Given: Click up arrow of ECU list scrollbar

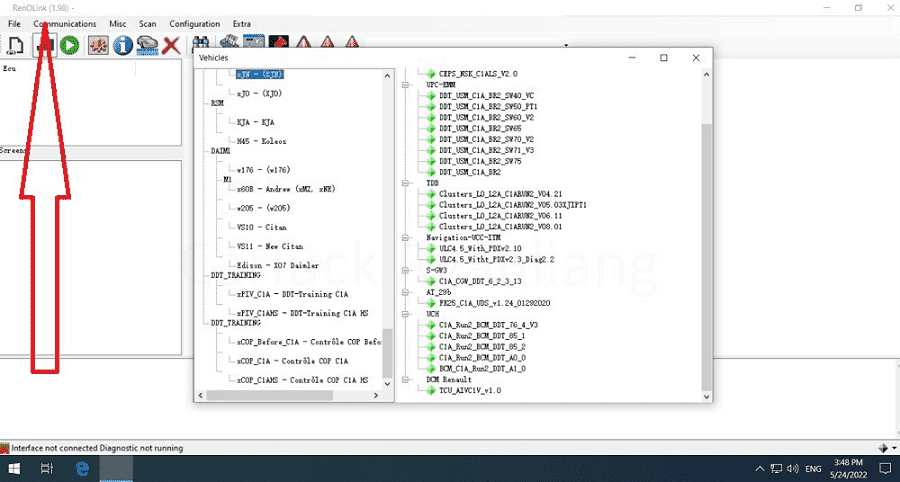Looking at the screenshot, I should point(706,75).
